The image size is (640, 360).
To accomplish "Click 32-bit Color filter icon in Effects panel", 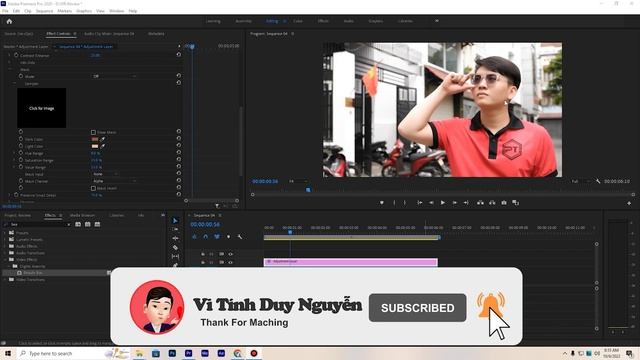I will pyautogui.click(x=87, y=224).
